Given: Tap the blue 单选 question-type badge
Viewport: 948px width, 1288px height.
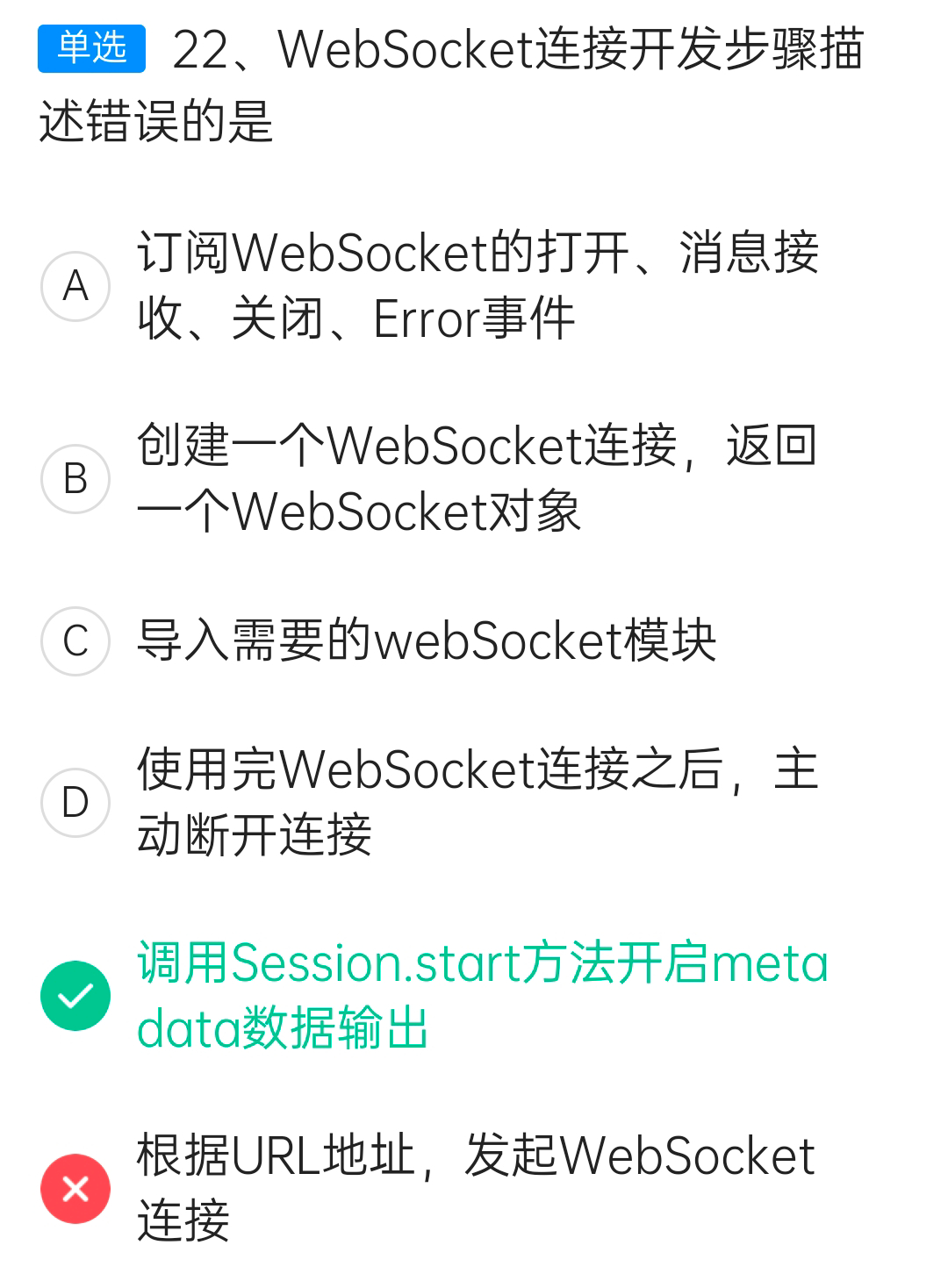Looking at the screenshot, I should coord(91,48).
